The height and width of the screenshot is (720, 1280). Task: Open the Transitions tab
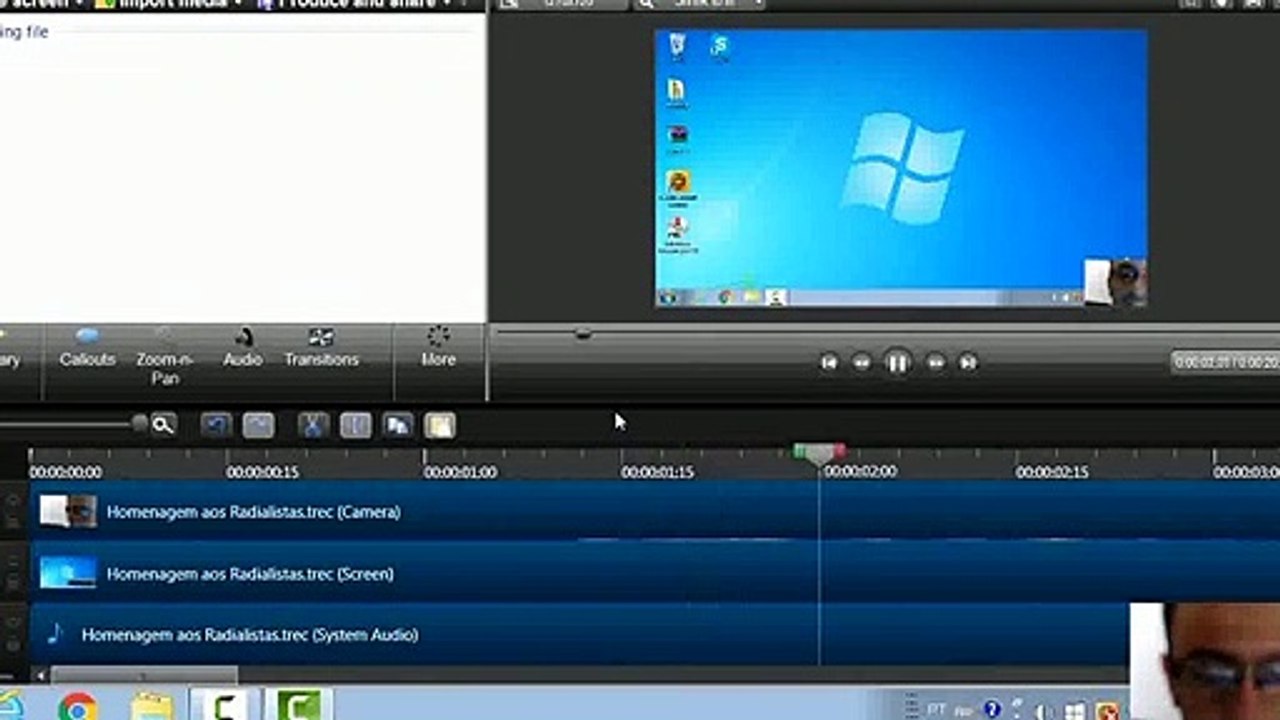click(321, 349)
